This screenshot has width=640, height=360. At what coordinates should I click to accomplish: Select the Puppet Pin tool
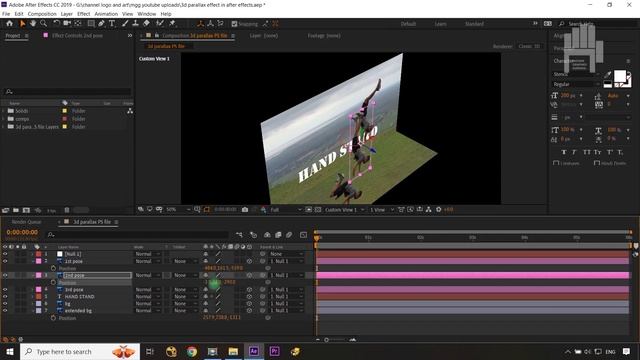[172, 24]
